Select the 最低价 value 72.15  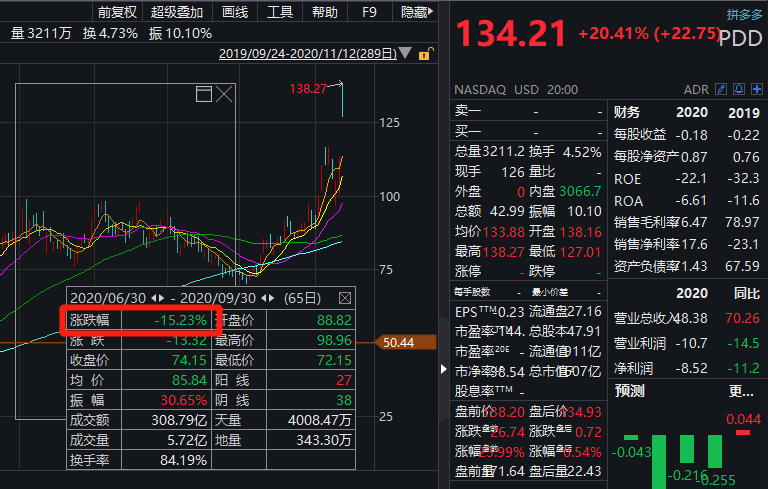[x=335, y=360]
